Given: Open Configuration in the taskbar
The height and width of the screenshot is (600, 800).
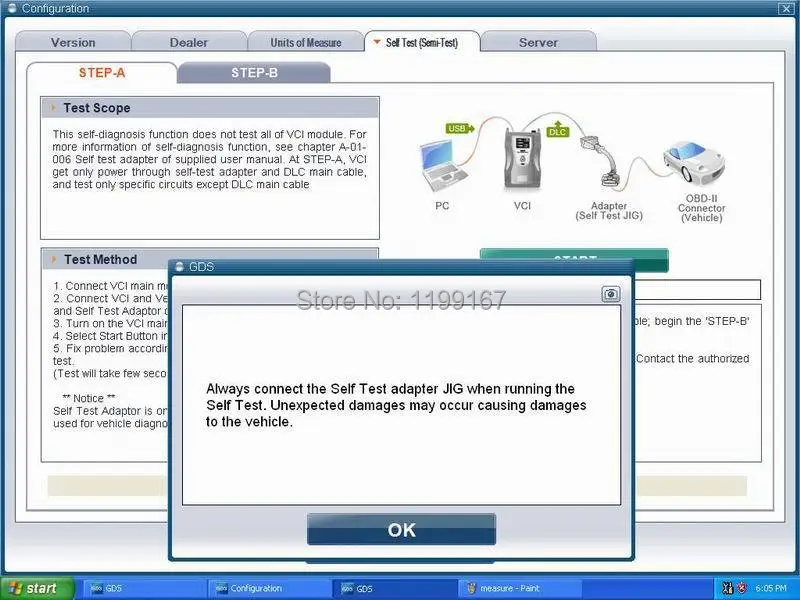Looking at the screenshot, I should tap(269, 588).
